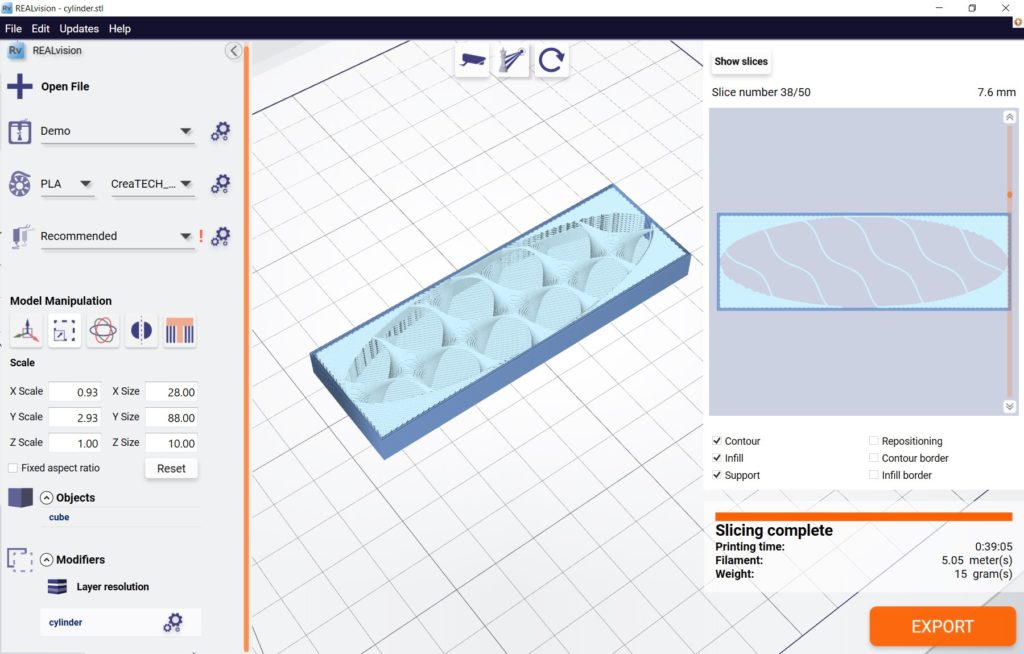Click the slice preview image
This screenshot has height=654, width=1024.
click(863, 261)
